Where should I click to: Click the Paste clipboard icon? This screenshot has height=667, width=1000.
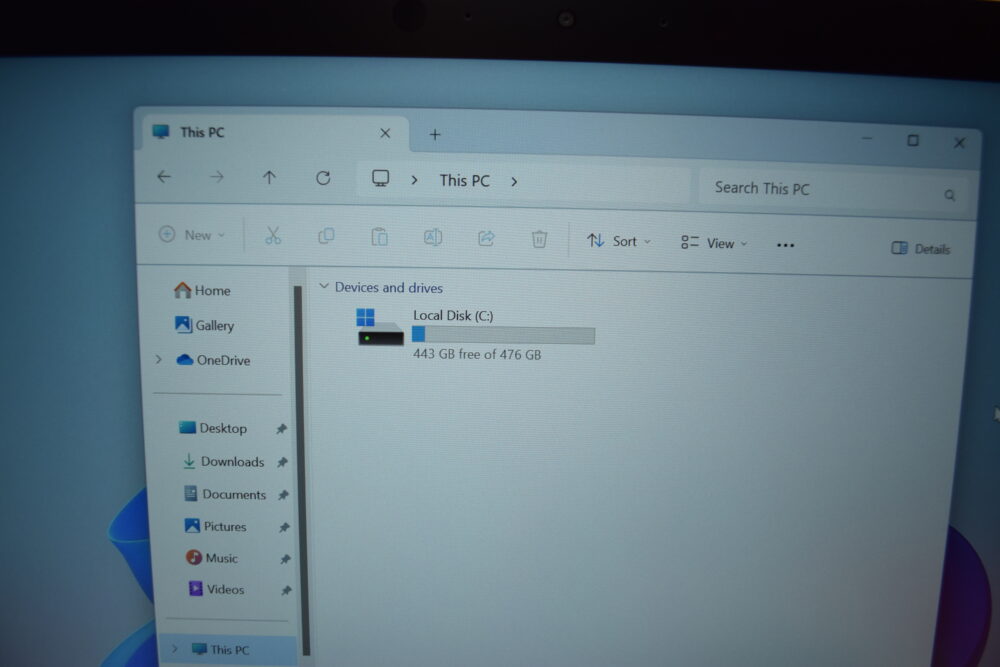(x=379, y=237)
